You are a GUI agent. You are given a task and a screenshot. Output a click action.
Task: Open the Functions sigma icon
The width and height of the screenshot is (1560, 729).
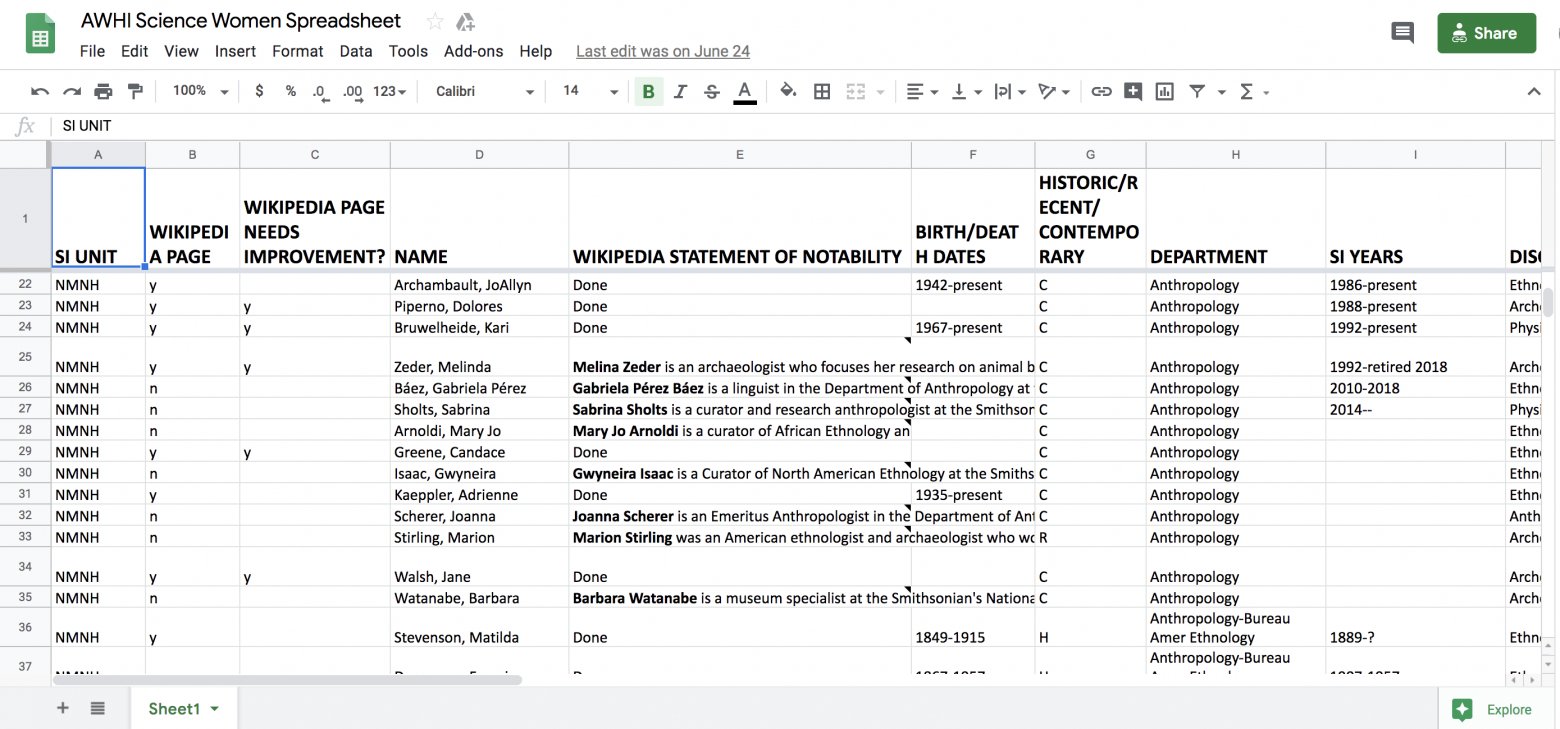click(x=1246, y=91)
